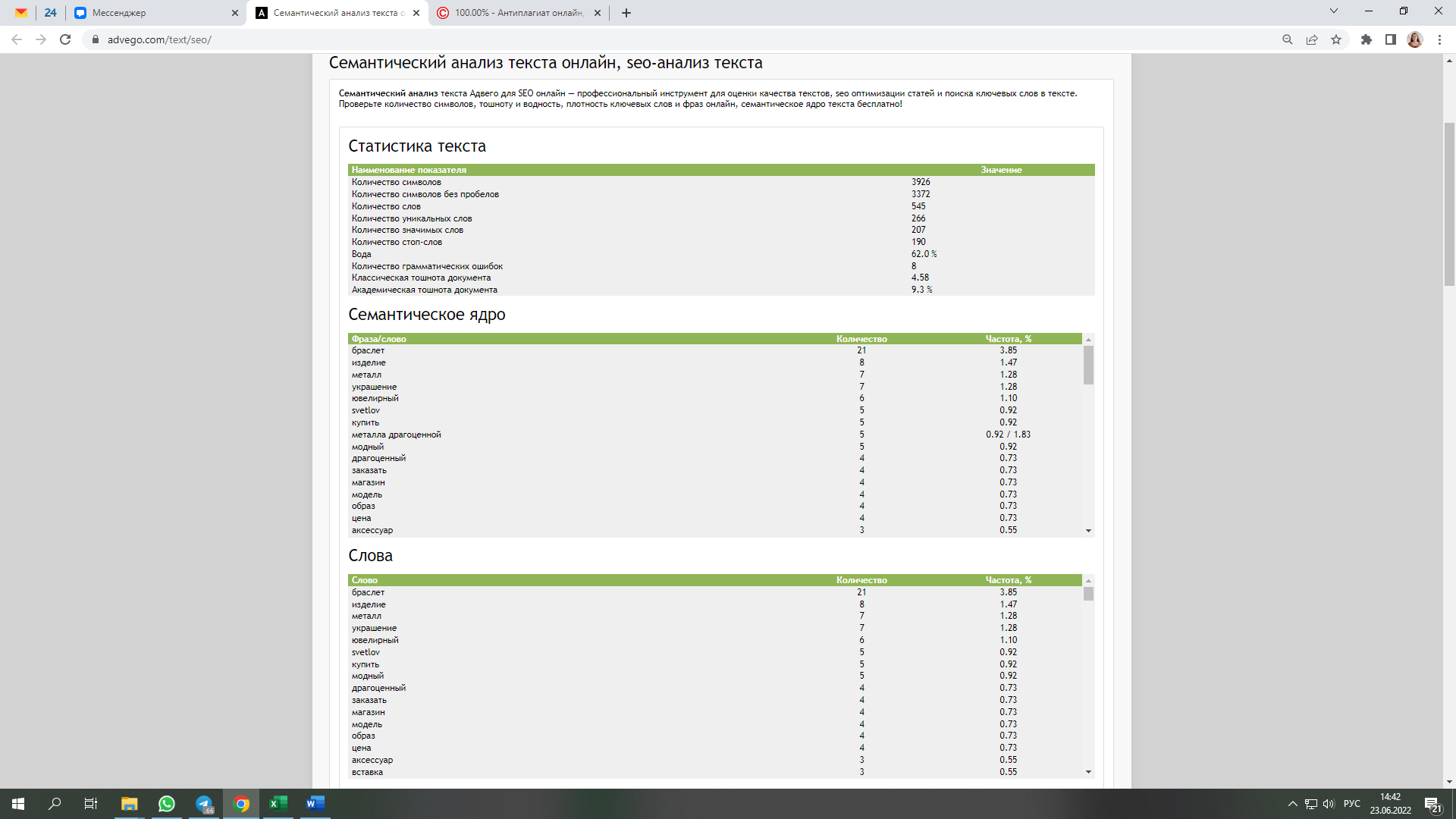Open the browser tab list chevron
Screen dimensions: 1456x819
click(1333, 12)
